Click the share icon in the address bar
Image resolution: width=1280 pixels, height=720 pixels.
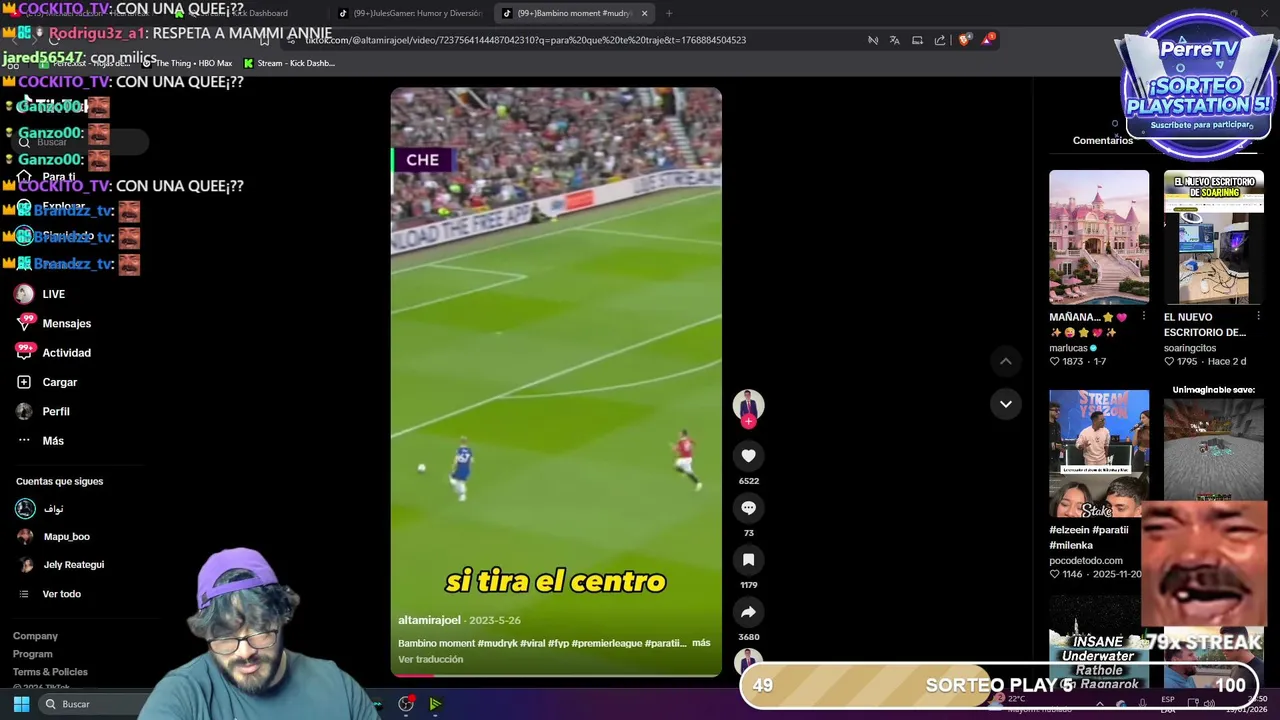point(940,40)
